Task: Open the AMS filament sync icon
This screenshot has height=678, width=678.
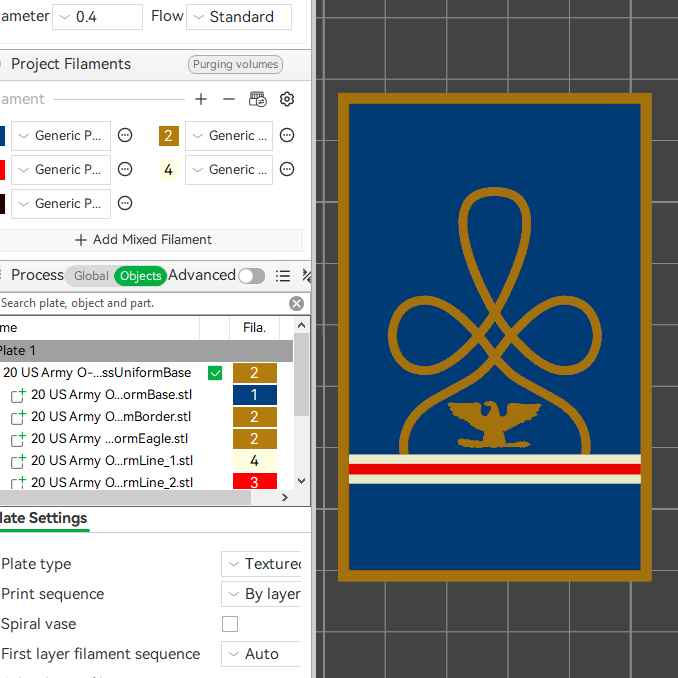Action: 258,99
